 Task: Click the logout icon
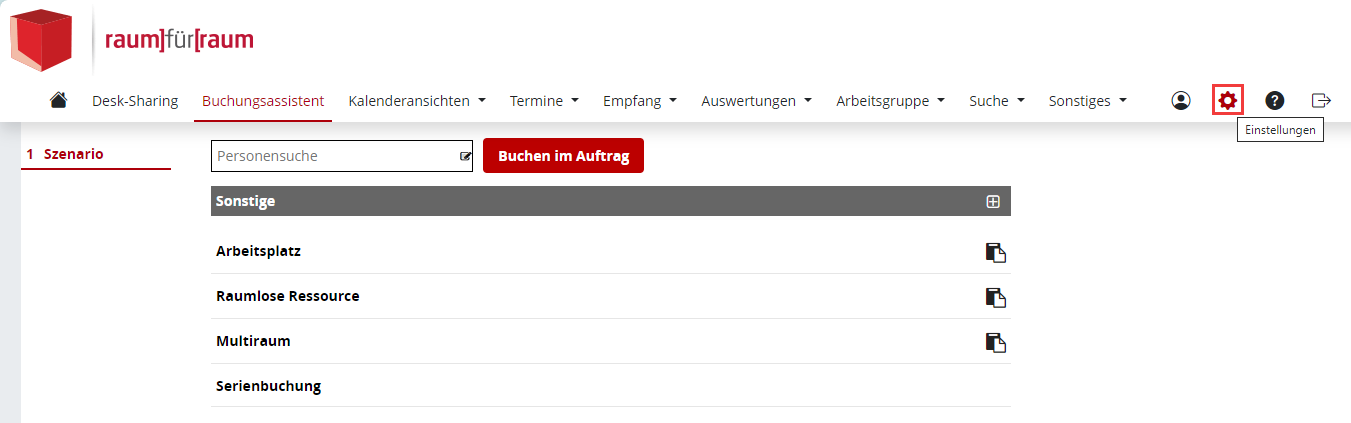tap(1321, 100)
